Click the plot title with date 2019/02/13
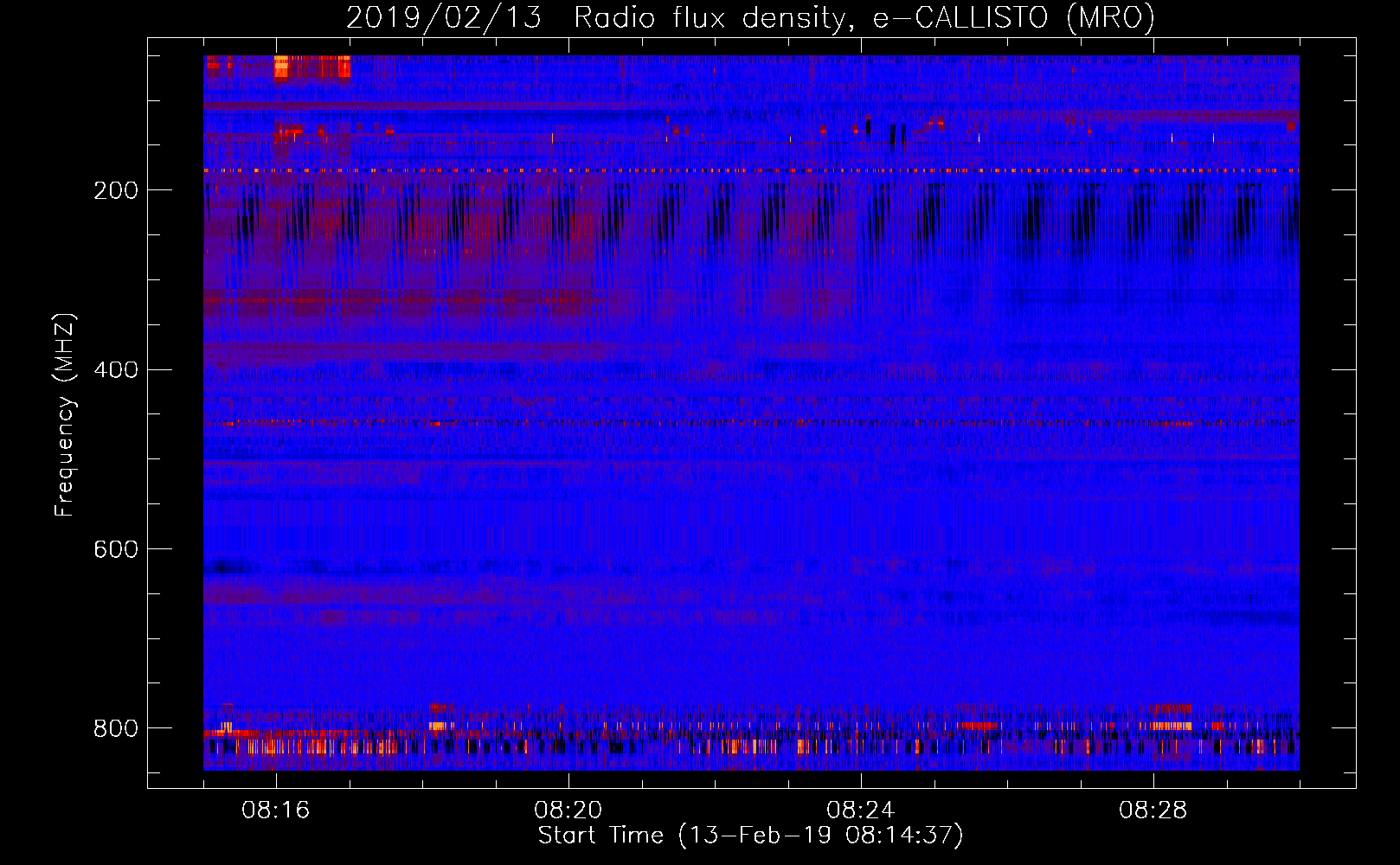This screenshot has width=1400, height=865. pos(750,18)
